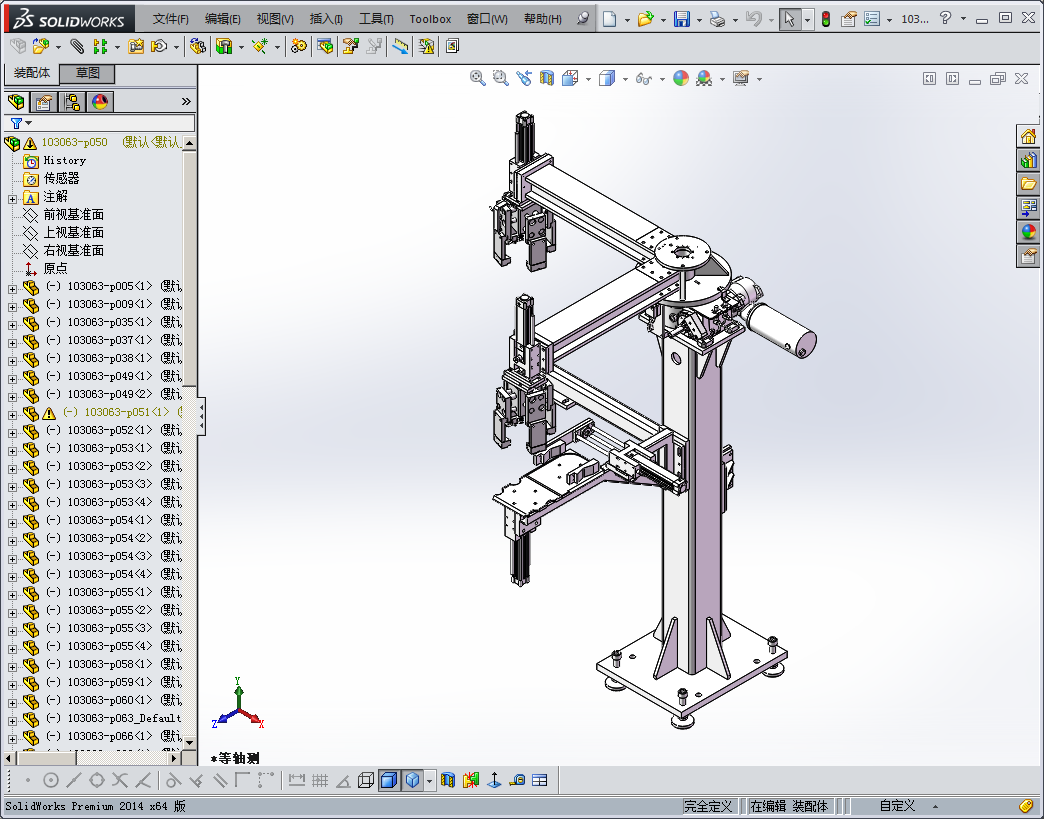Click the Edit Appearance color ball icon

click(680, 79)
